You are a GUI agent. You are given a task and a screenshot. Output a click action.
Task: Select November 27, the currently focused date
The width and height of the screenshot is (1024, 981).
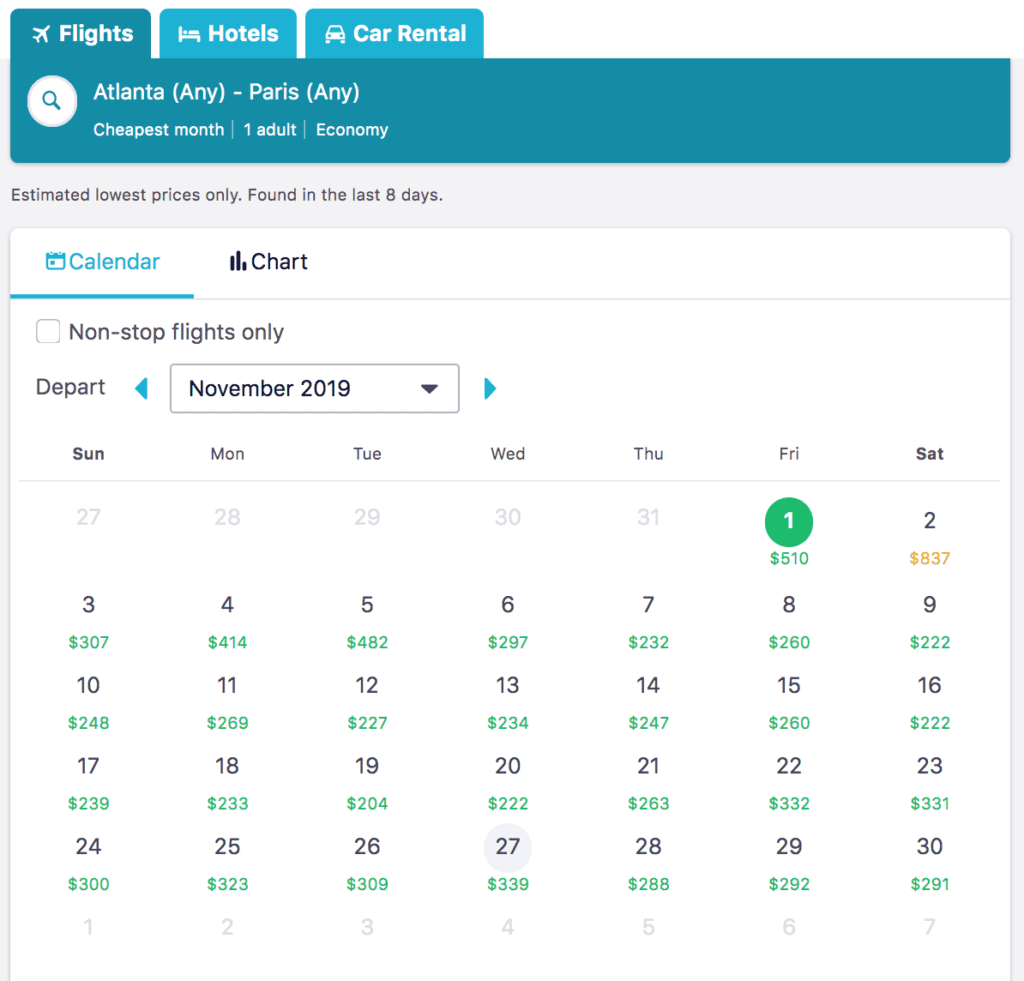[x=507, y=846]
